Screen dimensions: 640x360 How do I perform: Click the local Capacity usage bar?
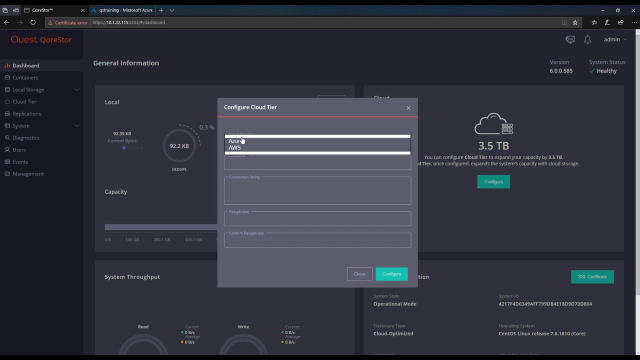pyautogui.click(x=161, y=227)
